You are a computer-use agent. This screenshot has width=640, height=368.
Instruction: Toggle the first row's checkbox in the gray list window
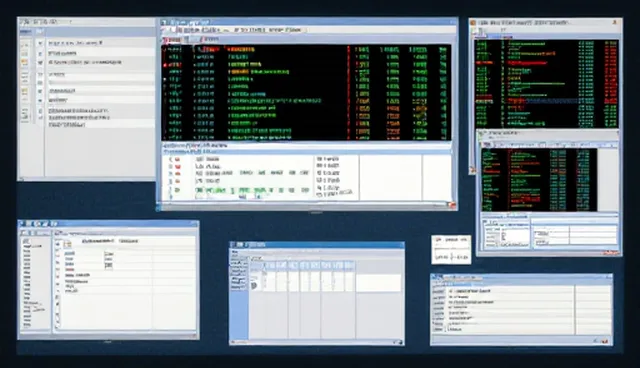[x=40, y=43]
